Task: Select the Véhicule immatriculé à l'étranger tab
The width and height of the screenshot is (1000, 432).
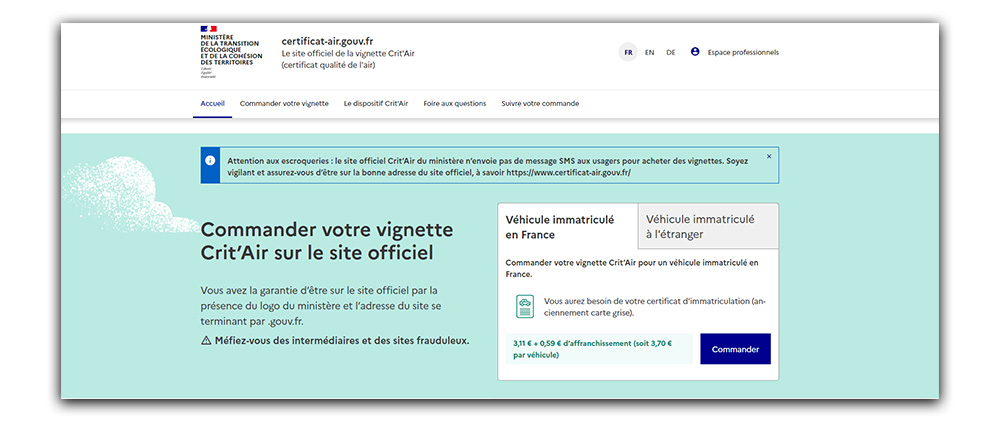Action: tap(708, 227)
